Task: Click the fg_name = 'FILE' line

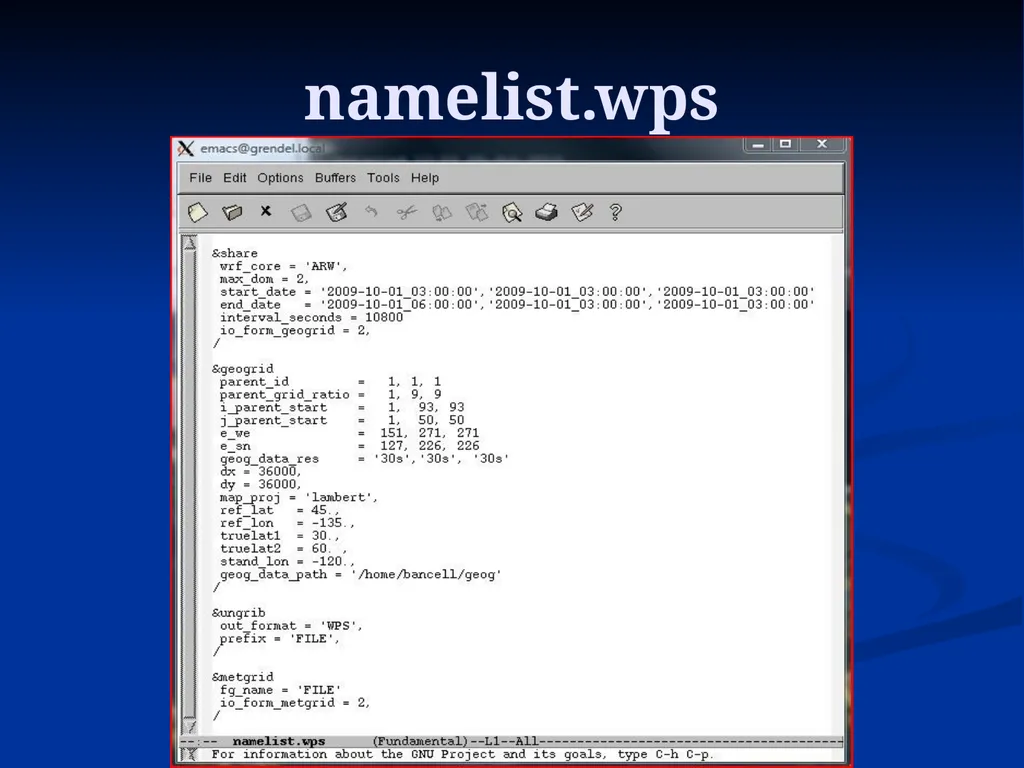Action: coord(280,690)
